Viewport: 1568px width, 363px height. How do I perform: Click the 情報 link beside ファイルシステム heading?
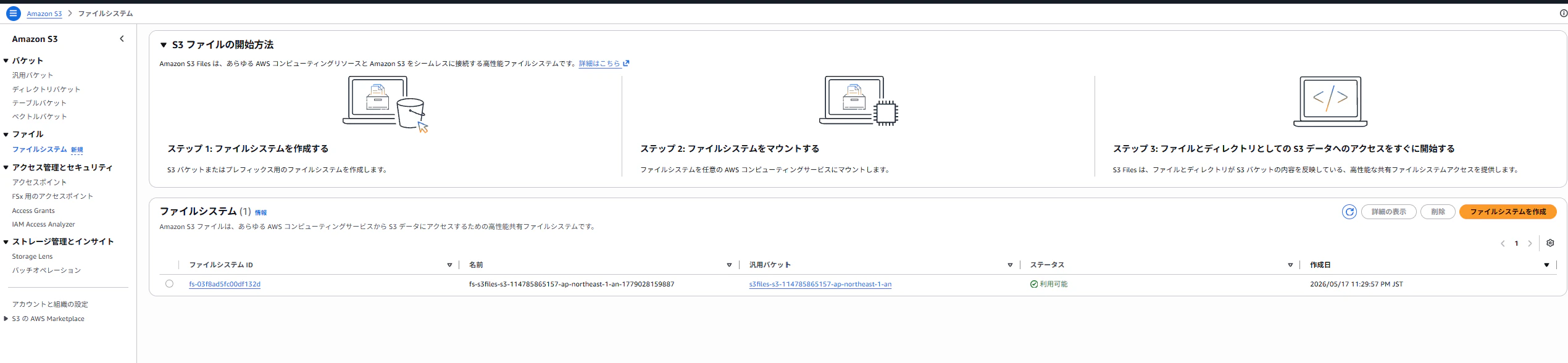tap(261, 212)
